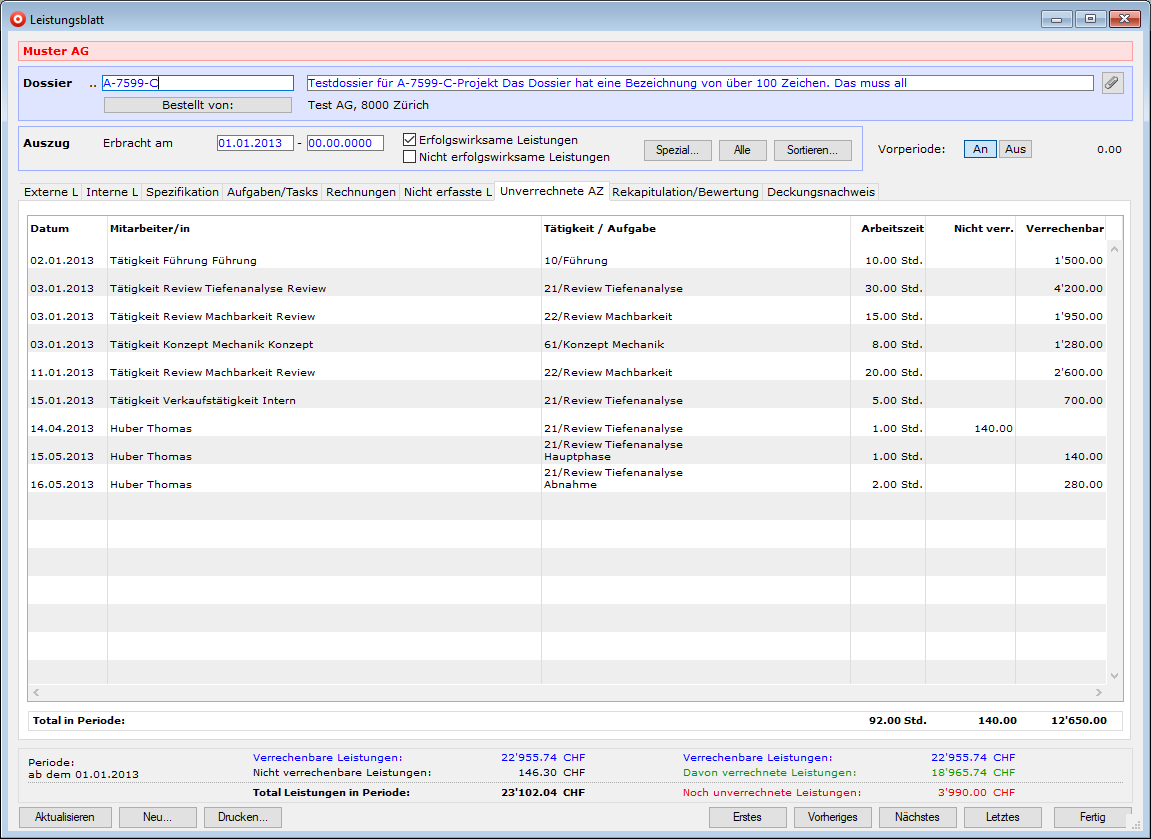Switch Vorperiode to An

(980, 149)
